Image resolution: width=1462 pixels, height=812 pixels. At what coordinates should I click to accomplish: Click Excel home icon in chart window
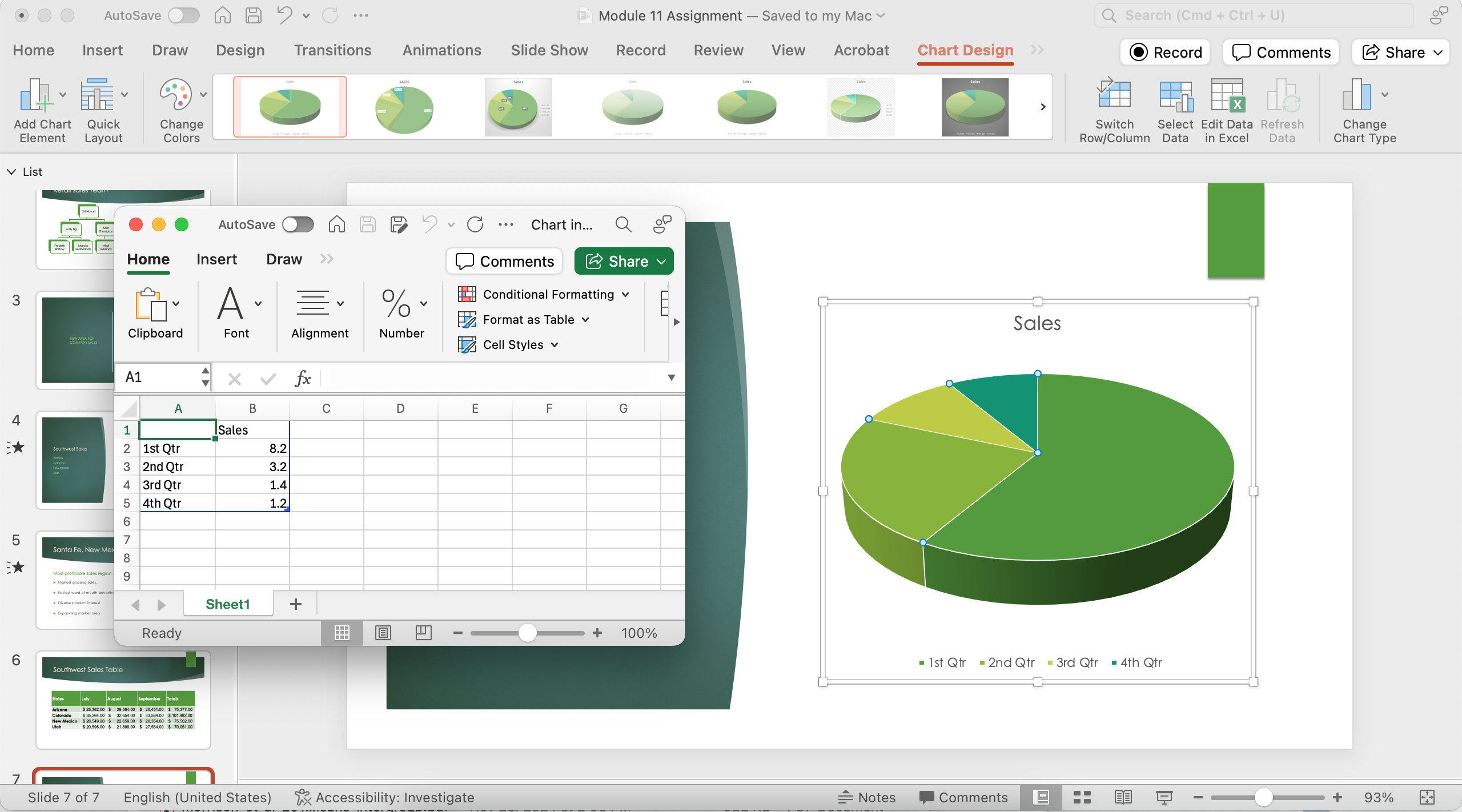pyautogui.click(x=337, y=224)
